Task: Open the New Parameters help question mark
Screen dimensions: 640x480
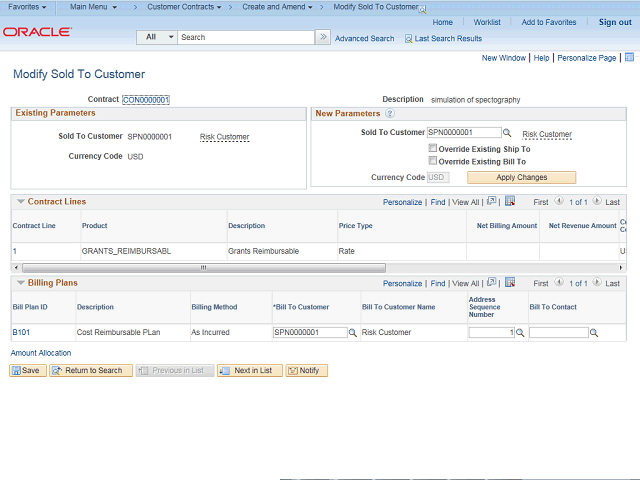Action: (x=390, y=113)
